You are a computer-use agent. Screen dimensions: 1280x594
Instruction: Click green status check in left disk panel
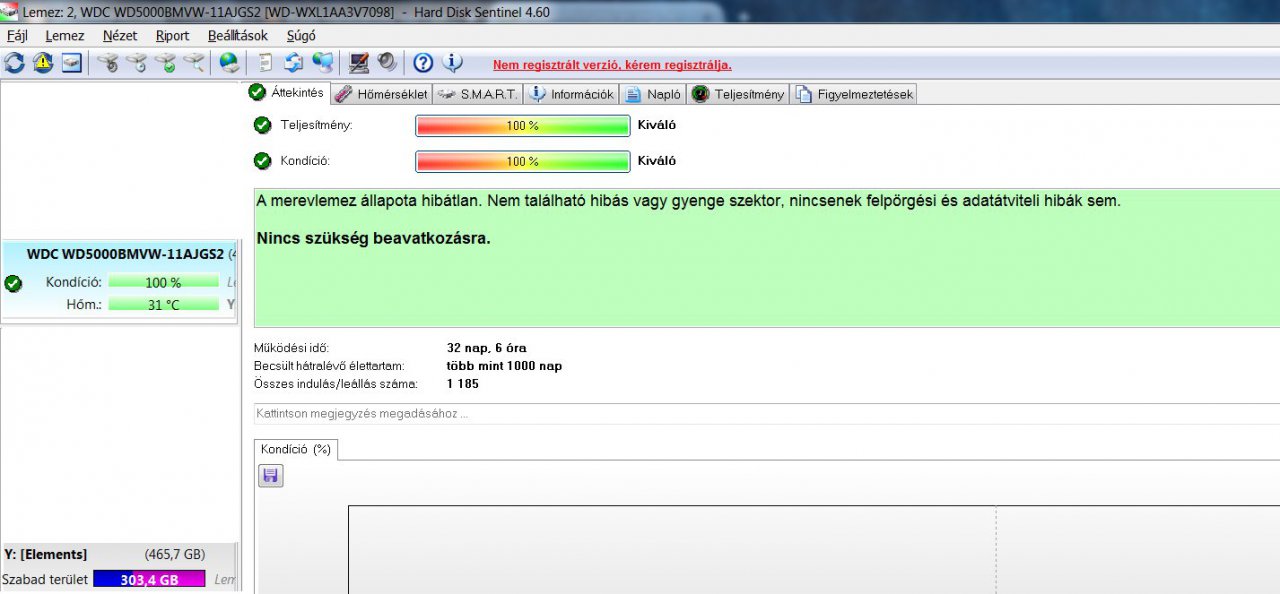(x=13, y=283)
